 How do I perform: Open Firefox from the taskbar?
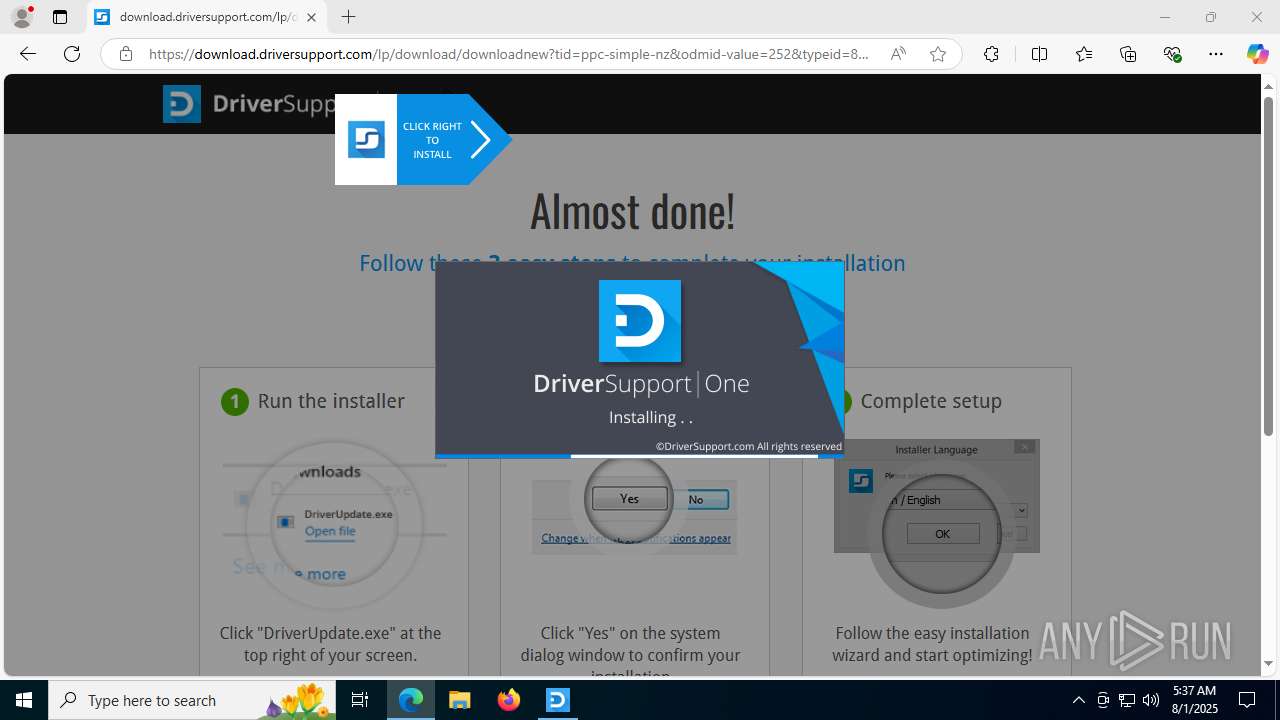click(x=509, y=700)
